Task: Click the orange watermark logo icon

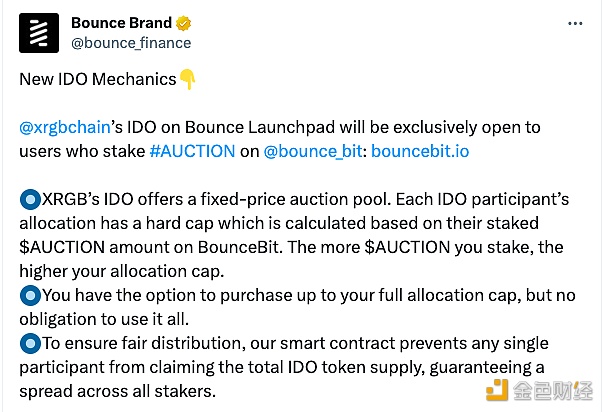Action: point(497,390)
